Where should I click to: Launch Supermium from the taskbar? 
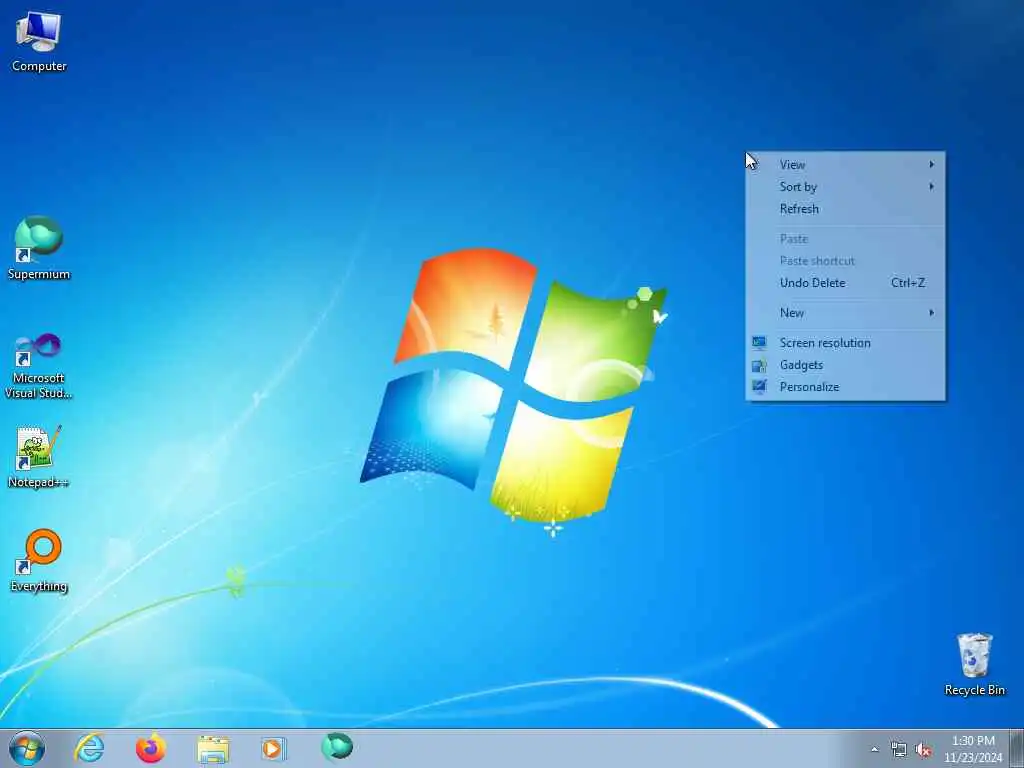[337, 748]
